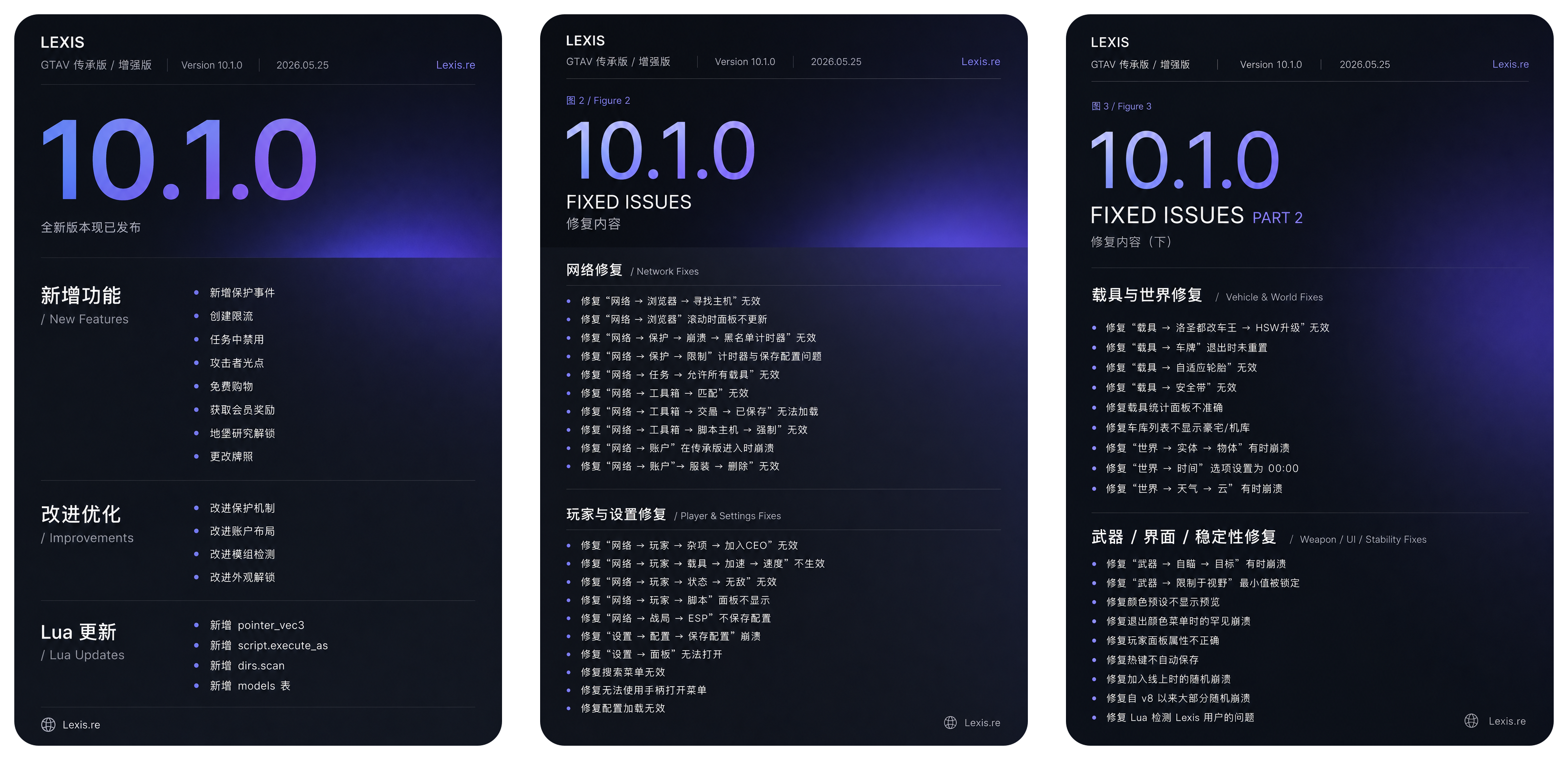Select the '创建限流' list item
This screenshot has width=1568, height=760.
(231, 316)
